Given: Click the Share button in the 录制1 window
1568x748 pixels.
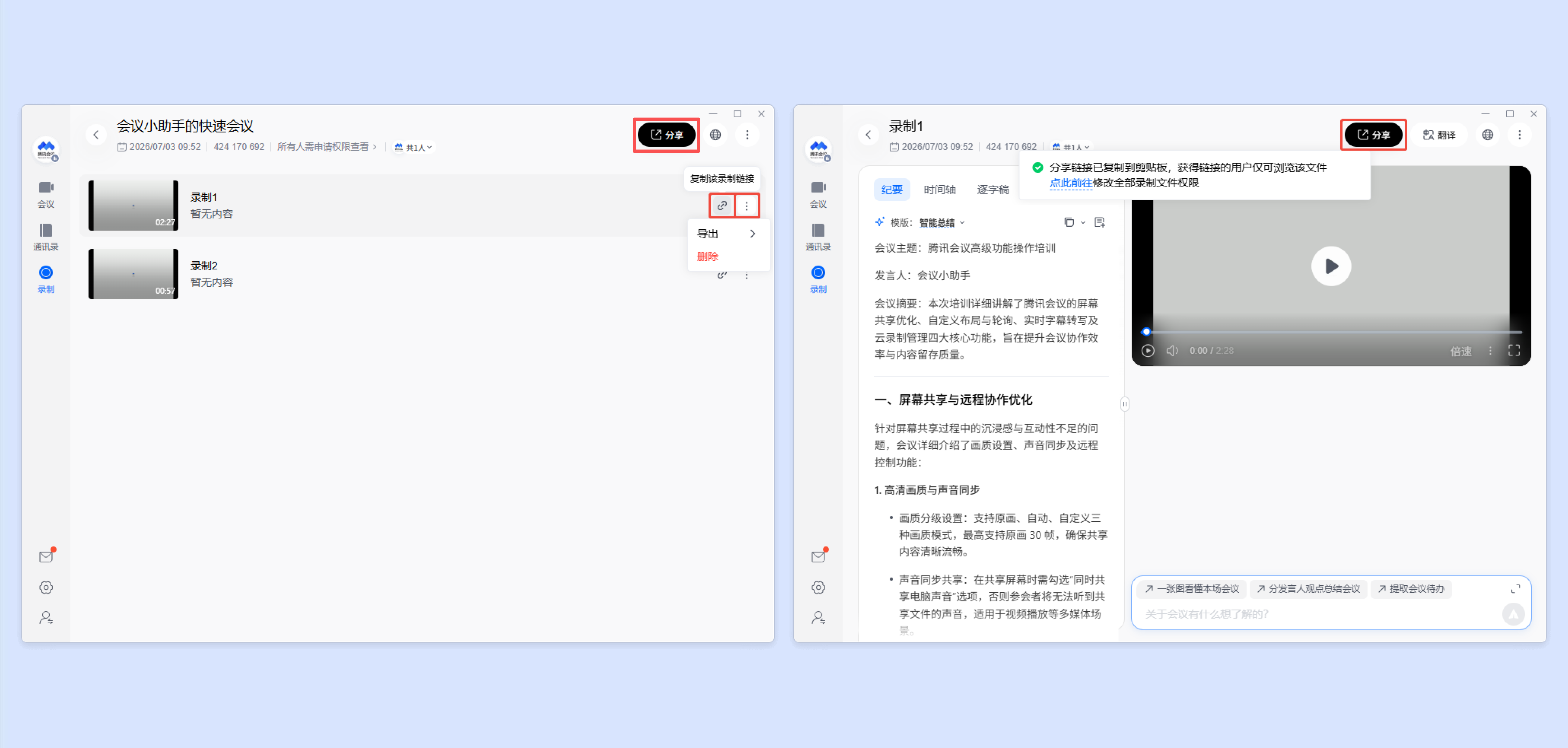Looking at the screenshot, I should pos(1373,134).
